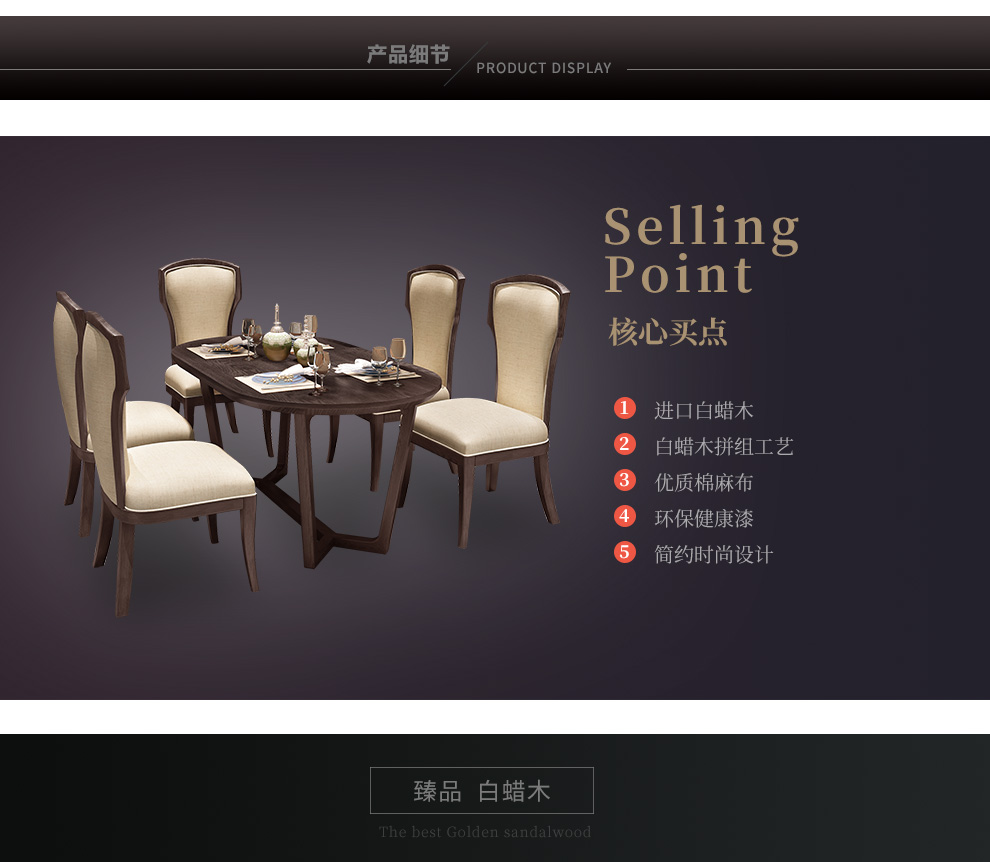990x862 pixels.
Task: Click the red number 4 badge
Action: [x=624, y=516]
